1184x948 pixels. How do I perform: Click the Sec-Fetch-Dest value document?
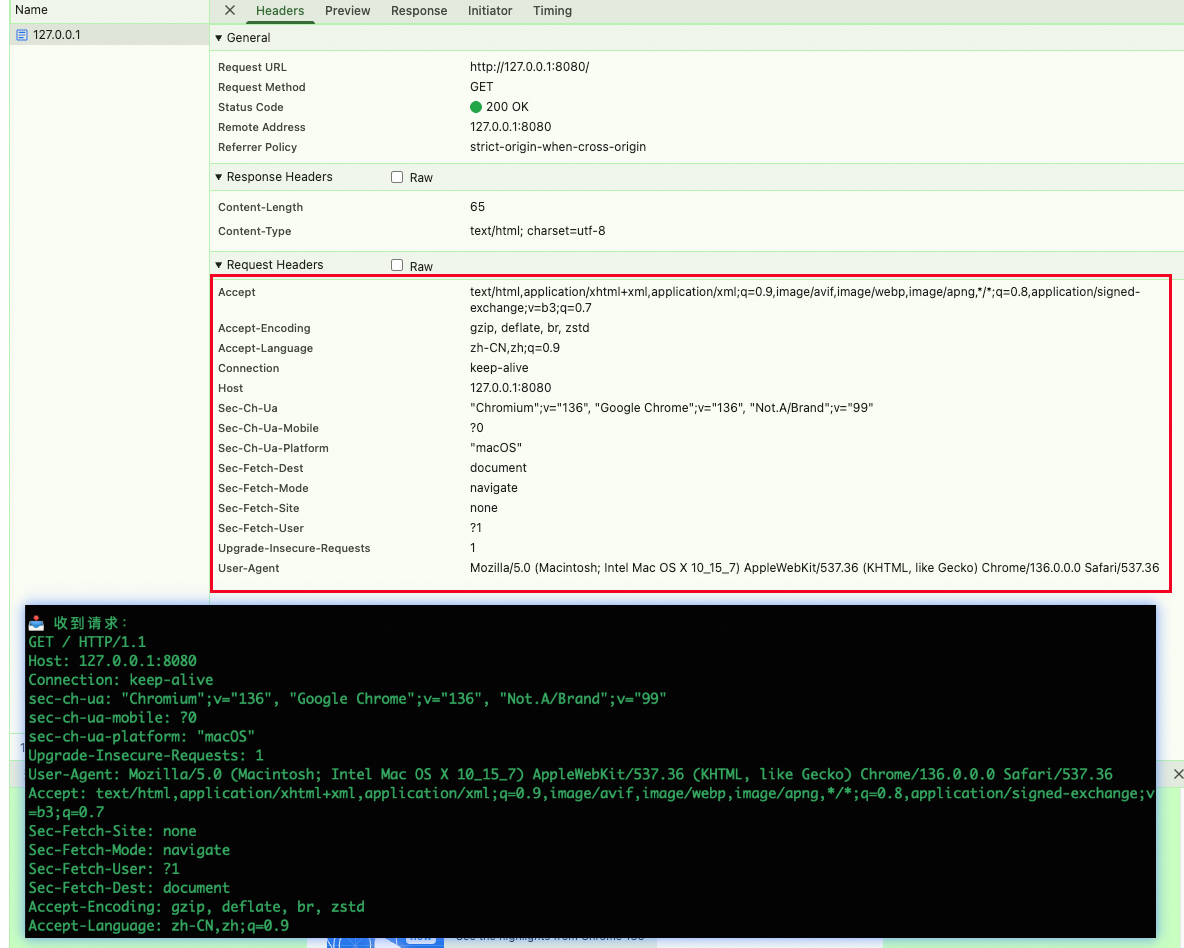pyautogui.click(x=498, y=468)
